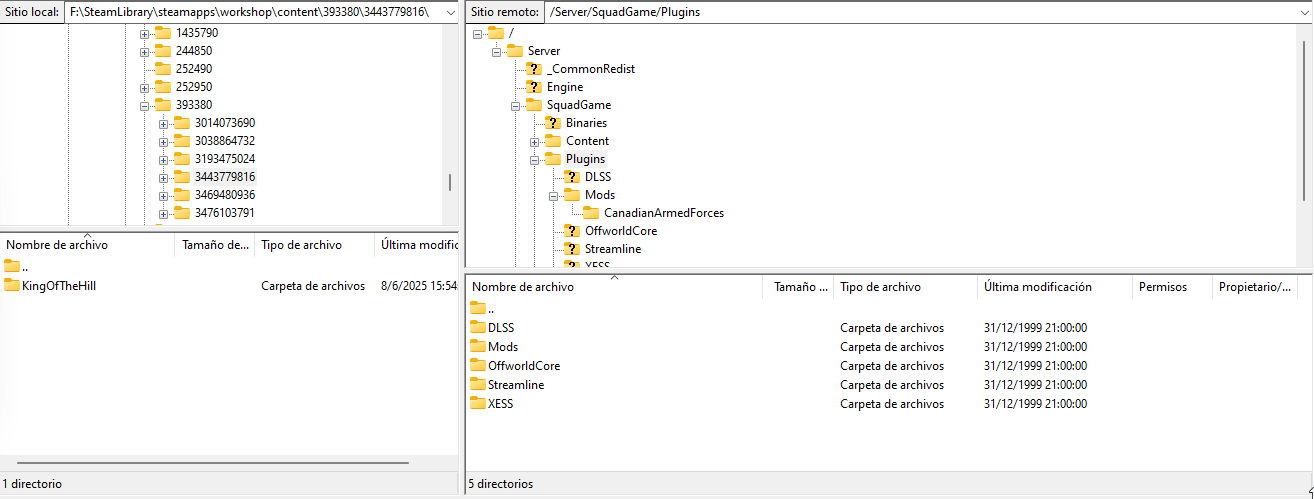
Task: Expand the 252950 local folder node
Action: [144, 87]
